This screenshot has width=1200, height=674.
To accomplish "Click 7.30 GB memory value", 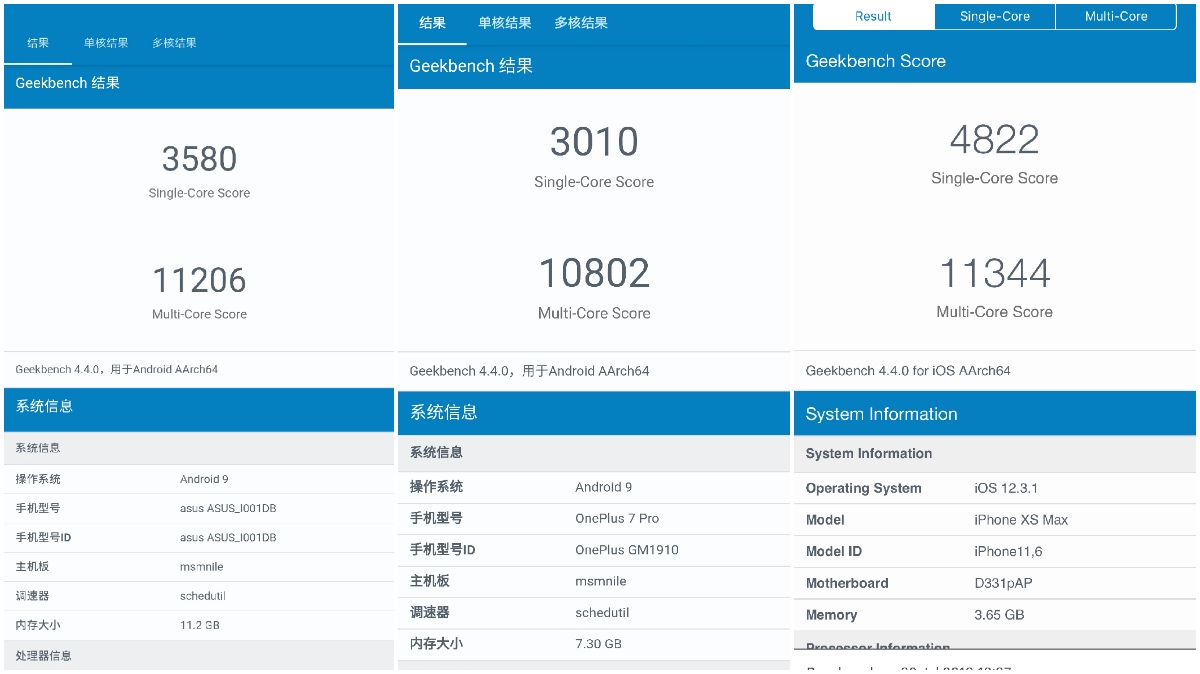I will (x=598, y=644).
